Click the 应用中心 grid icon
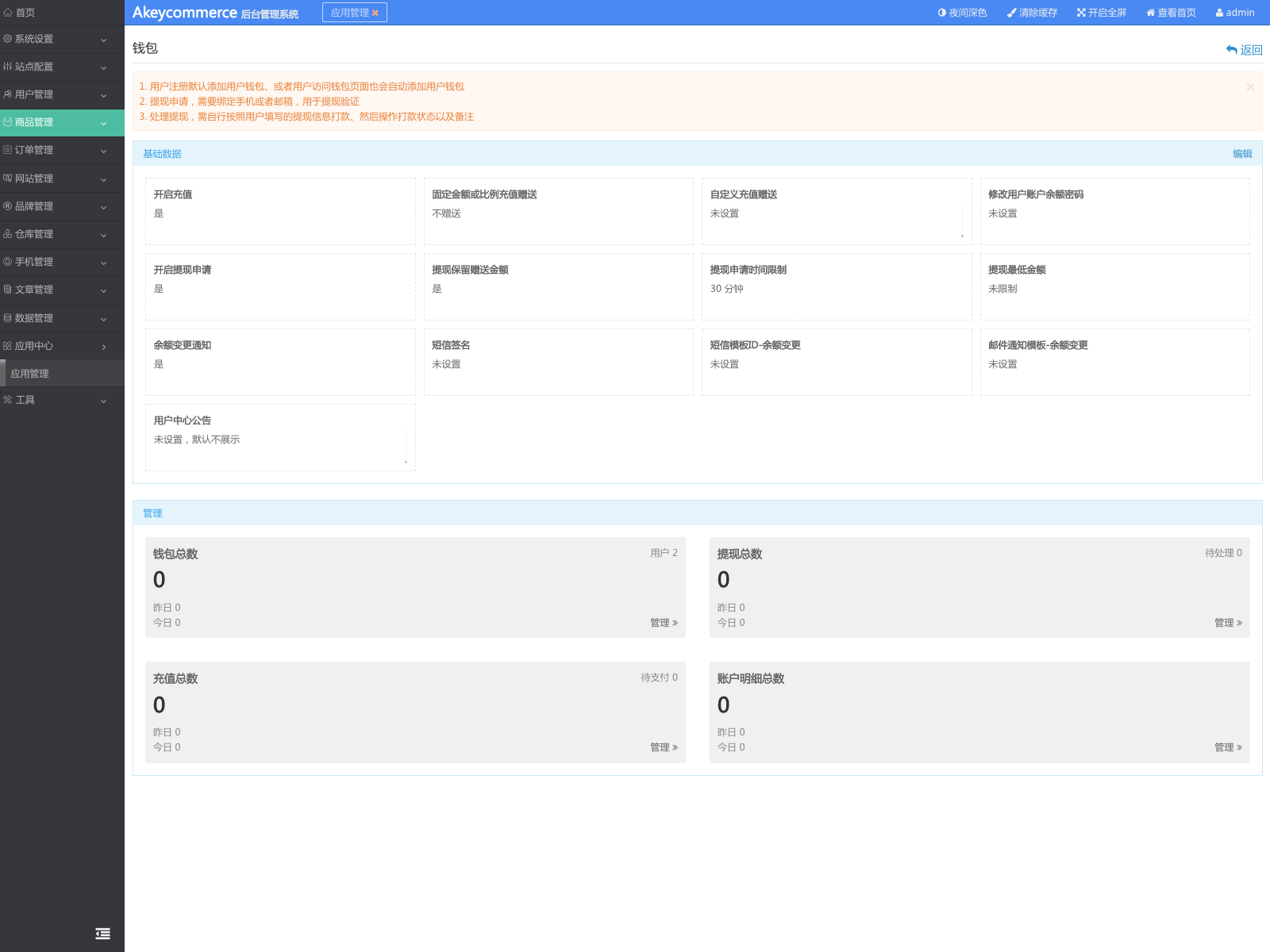 [8, 346]
